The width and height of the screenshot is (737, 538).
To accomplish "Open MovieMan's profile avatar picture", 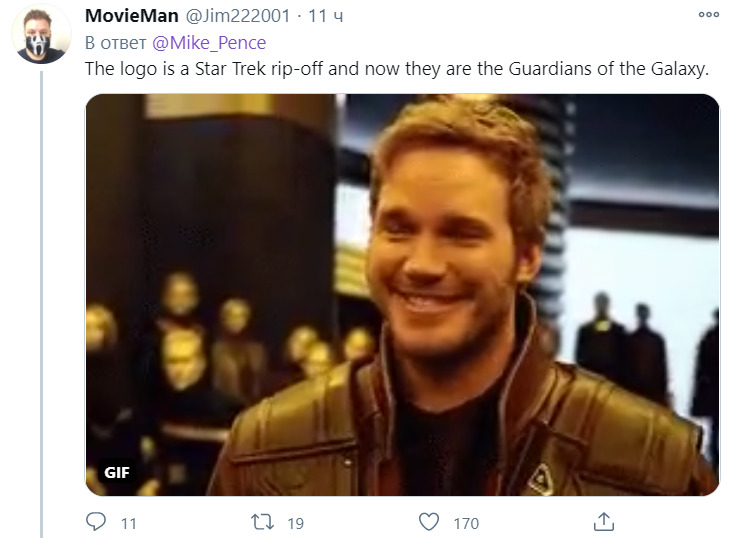I will tap(41, 35).
